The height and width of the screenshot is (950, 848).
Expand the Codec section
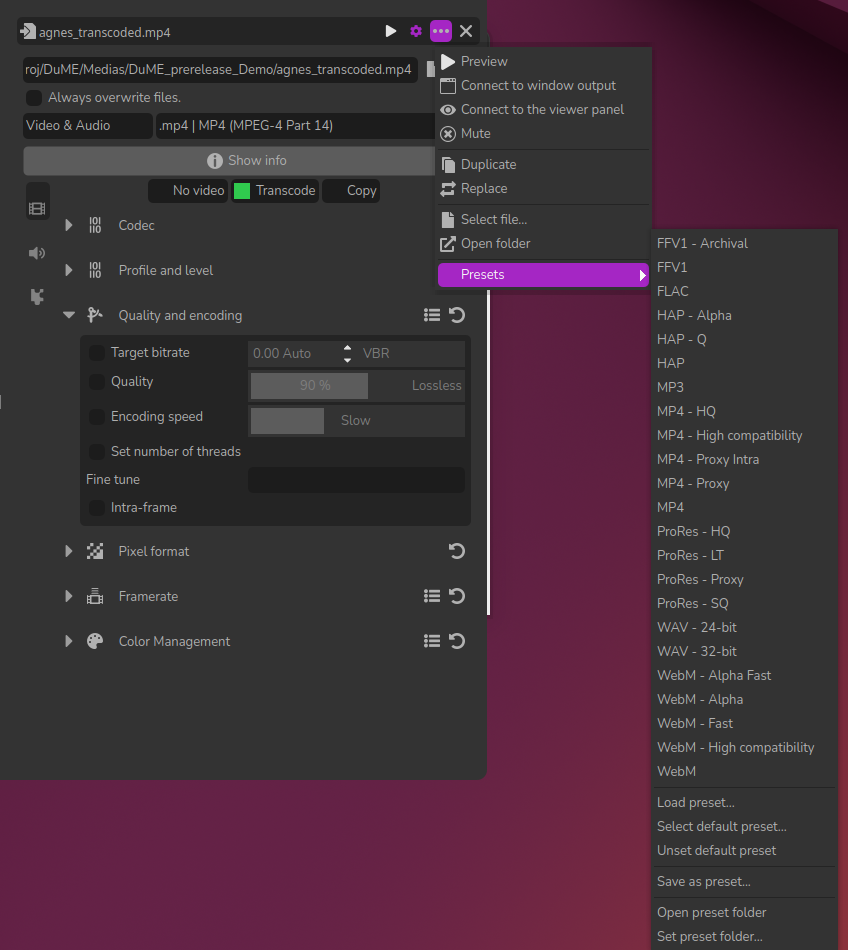(69, 225)
